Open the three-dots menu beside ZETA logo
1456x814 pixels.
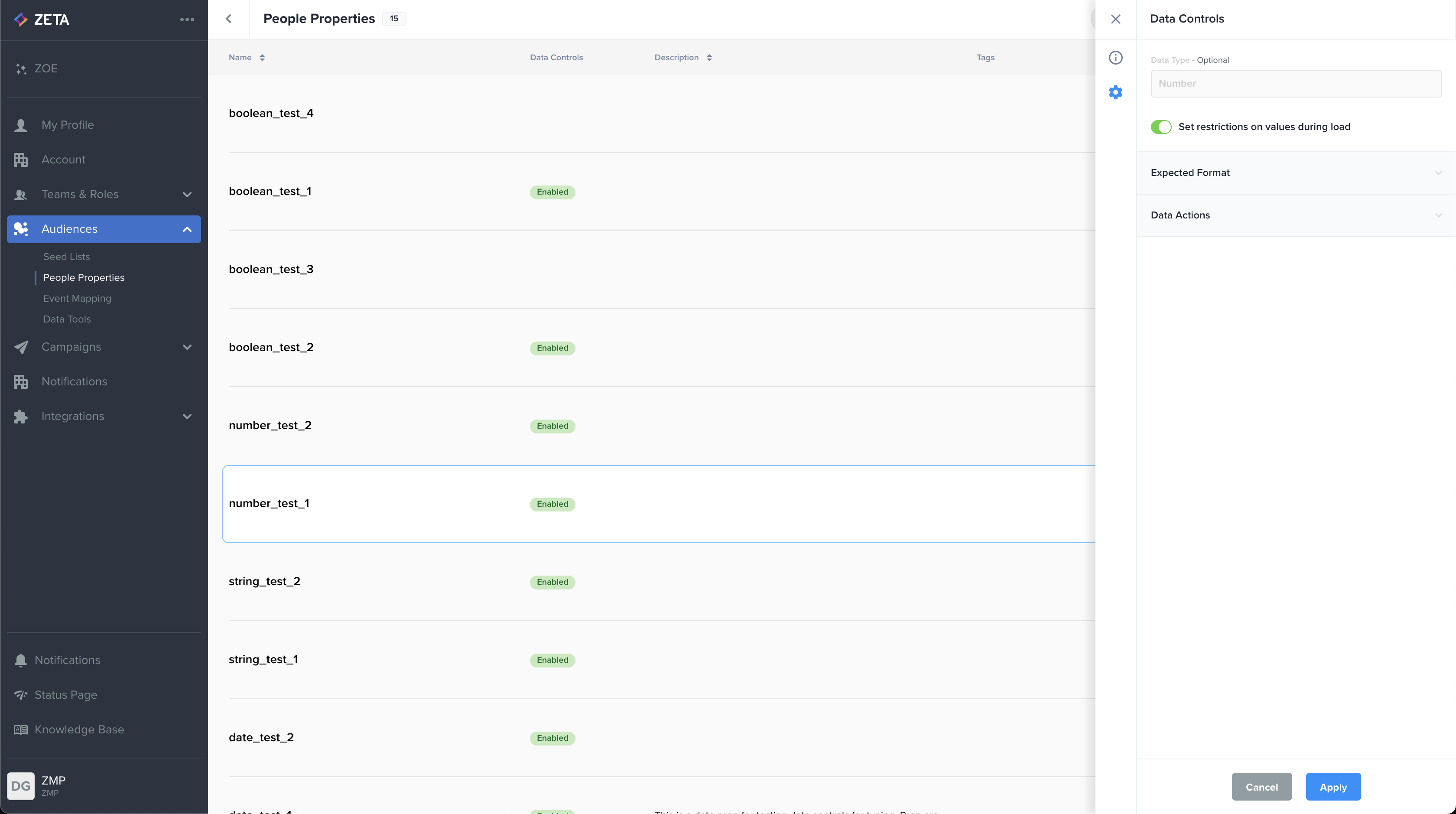pyautogui.click(x=187, y=20)
